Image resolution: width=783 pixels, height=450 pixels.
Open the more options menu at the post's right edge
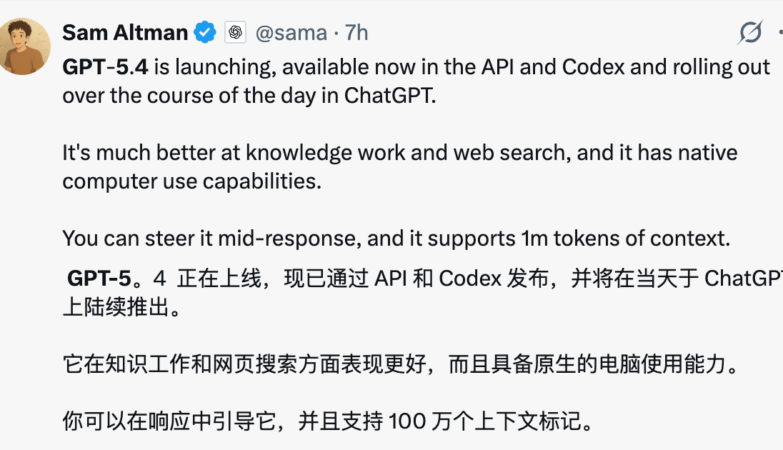tap(778, 33)
